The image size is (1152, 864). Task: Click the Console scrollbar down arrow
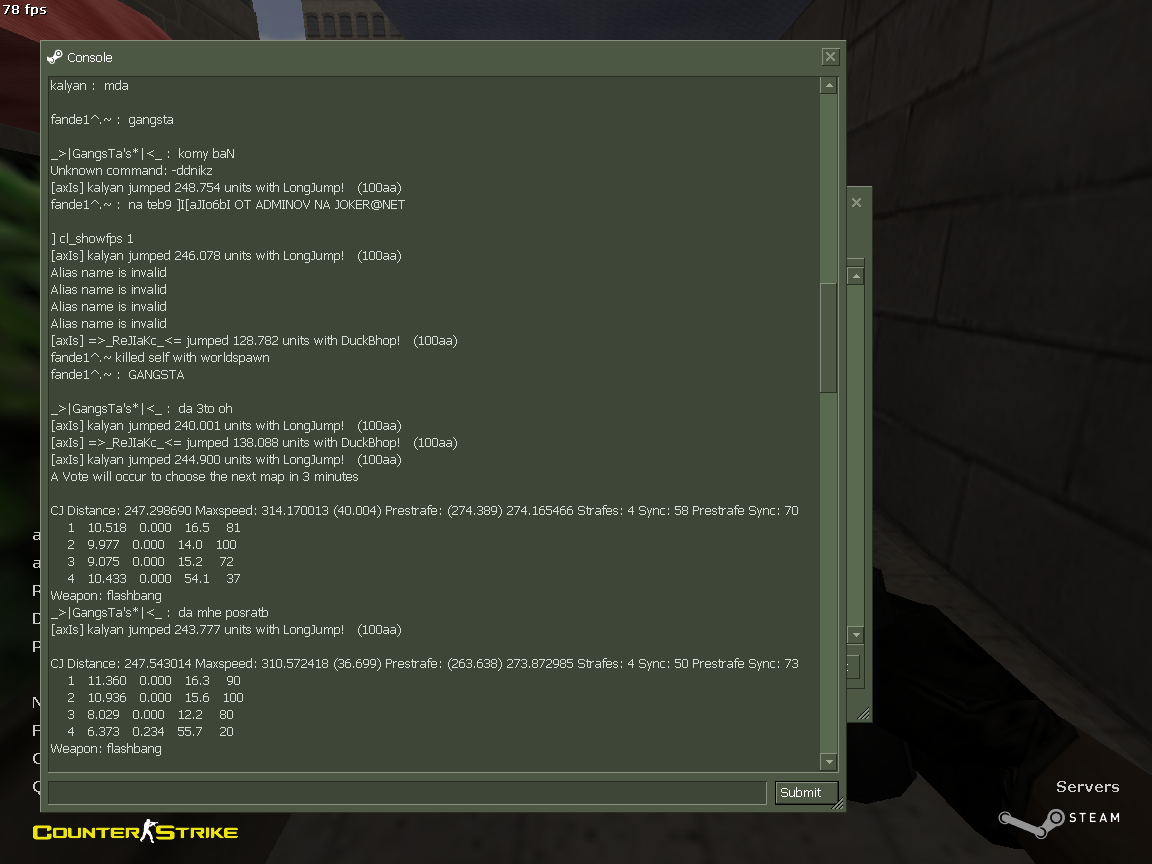[829, 762]
